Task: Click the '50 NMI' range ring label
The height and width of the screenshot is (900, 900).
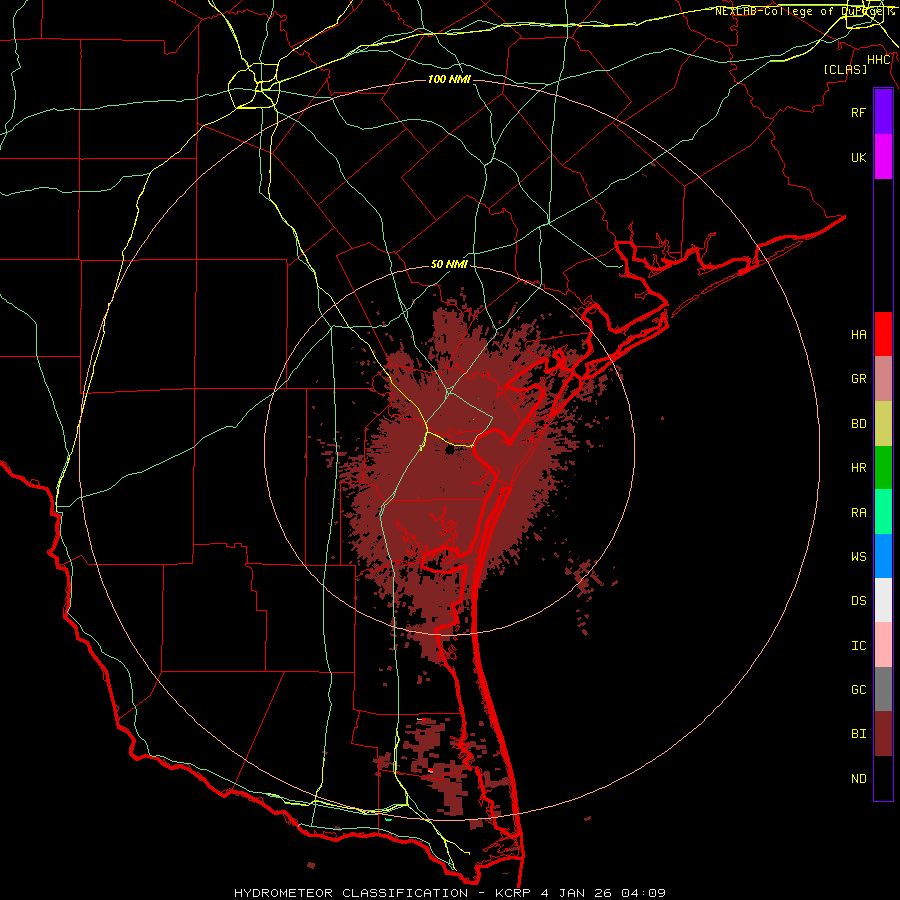Action: point(449,264)
